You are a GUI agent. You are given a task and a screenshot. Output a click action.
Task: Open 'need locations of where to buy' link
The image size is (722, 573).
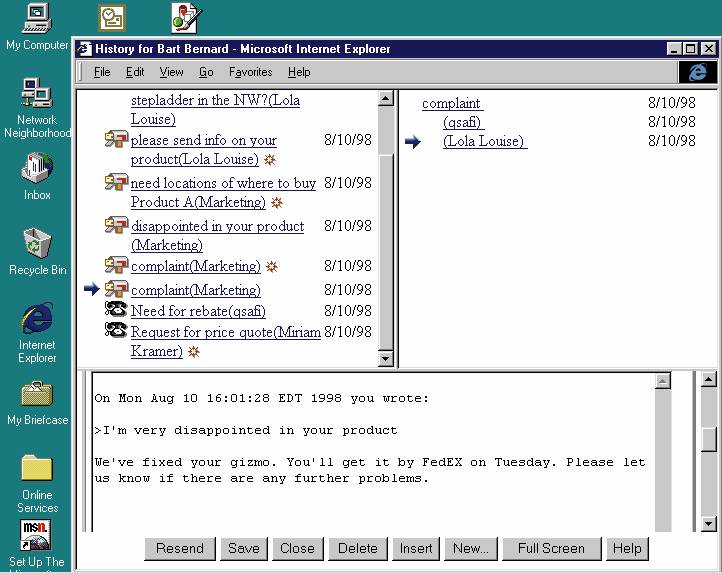click(x=223, y=183)
